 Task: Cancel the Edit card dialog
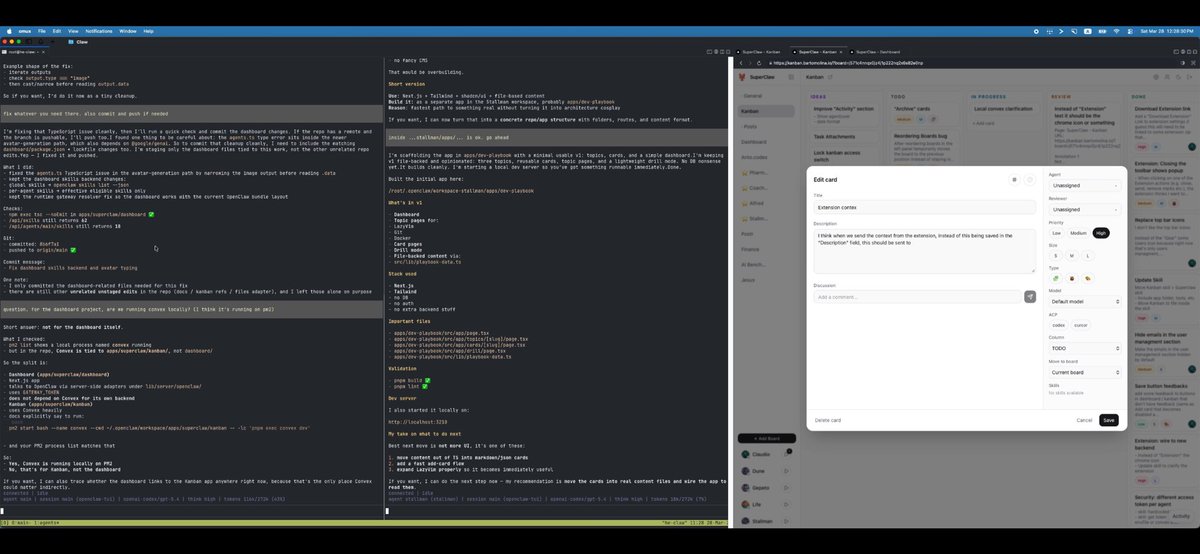point(1084,420)
